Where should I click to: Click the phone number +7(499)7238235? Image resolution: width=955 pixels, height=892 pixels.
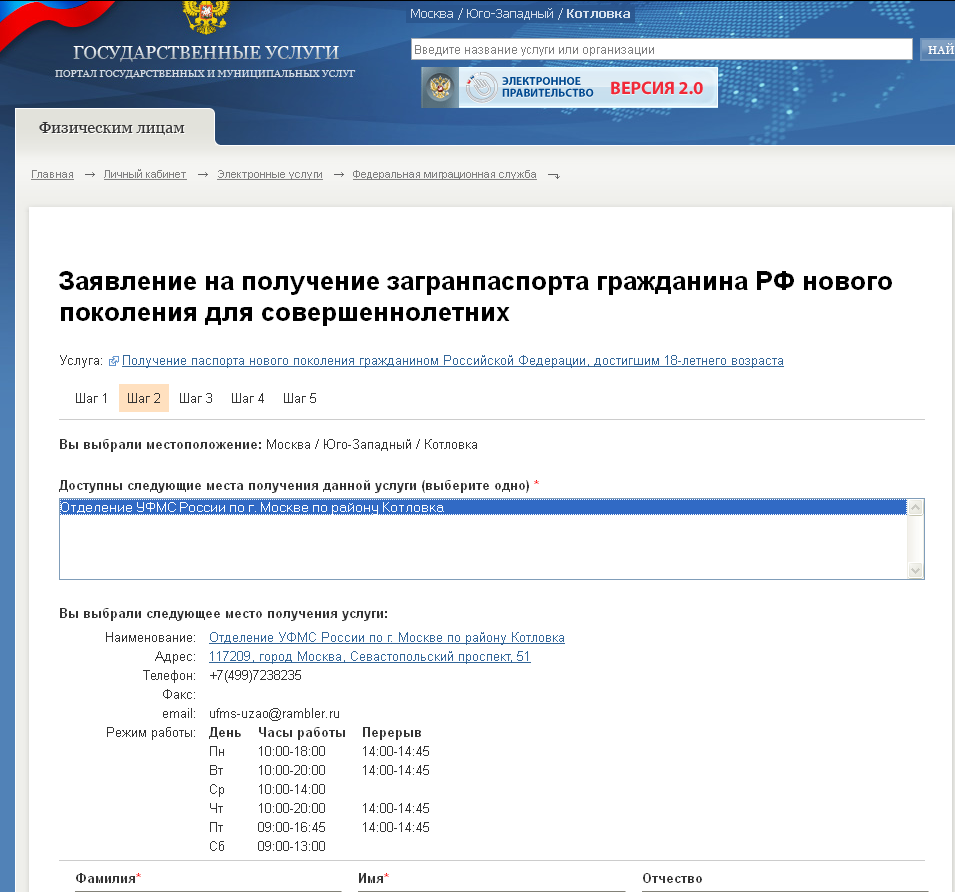(255, 675)
